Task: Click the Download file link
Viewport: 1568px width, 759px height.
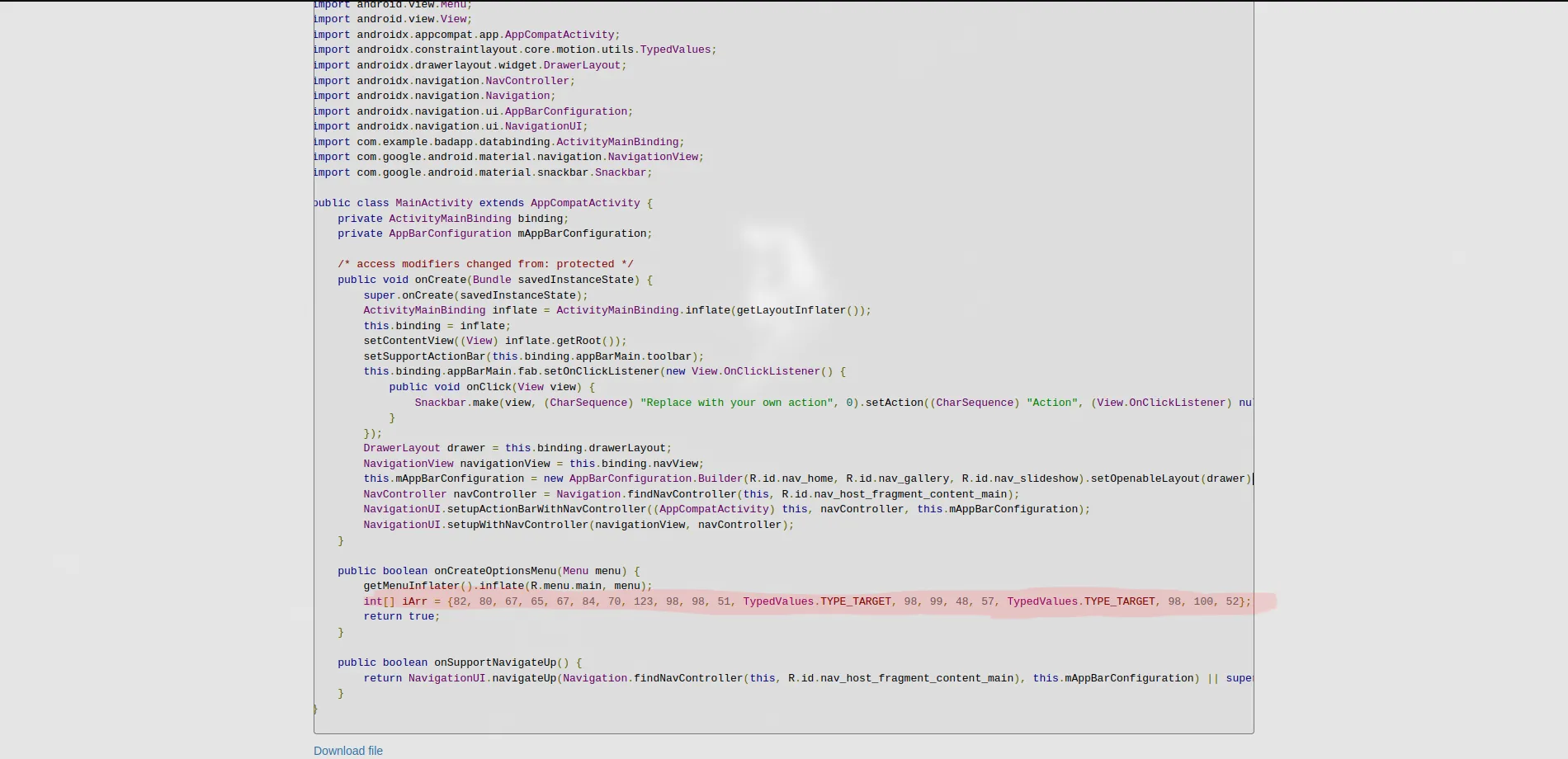Action: 347,751
